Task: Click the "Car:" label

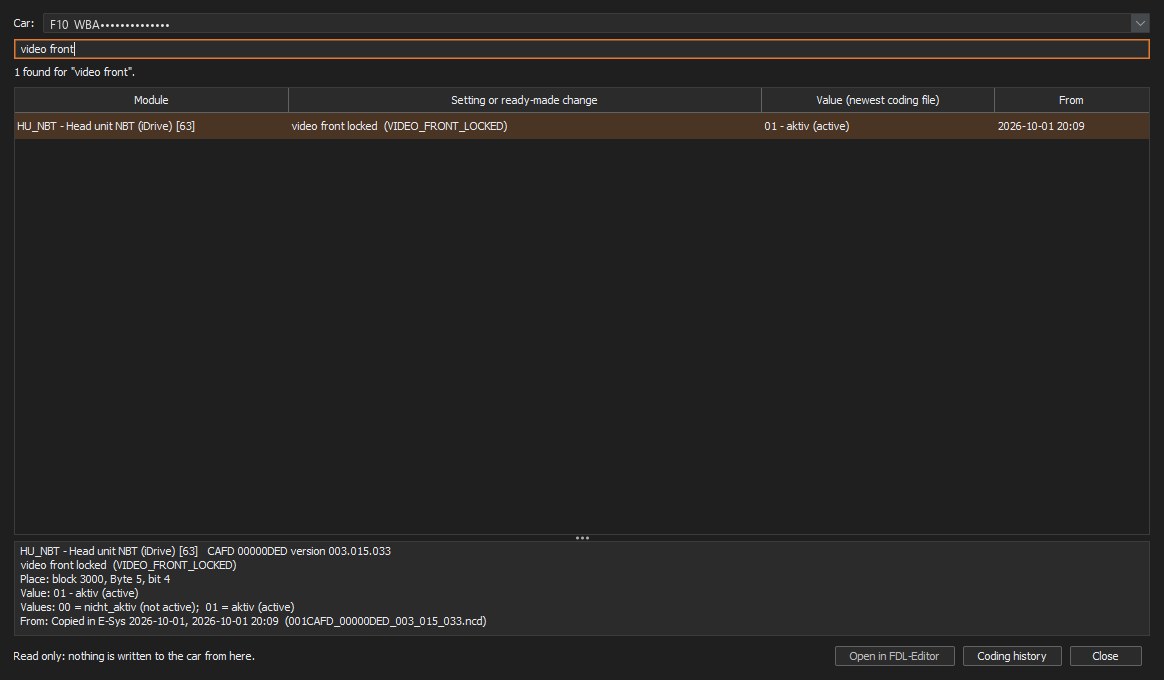Action: click(x=24, y=24)
